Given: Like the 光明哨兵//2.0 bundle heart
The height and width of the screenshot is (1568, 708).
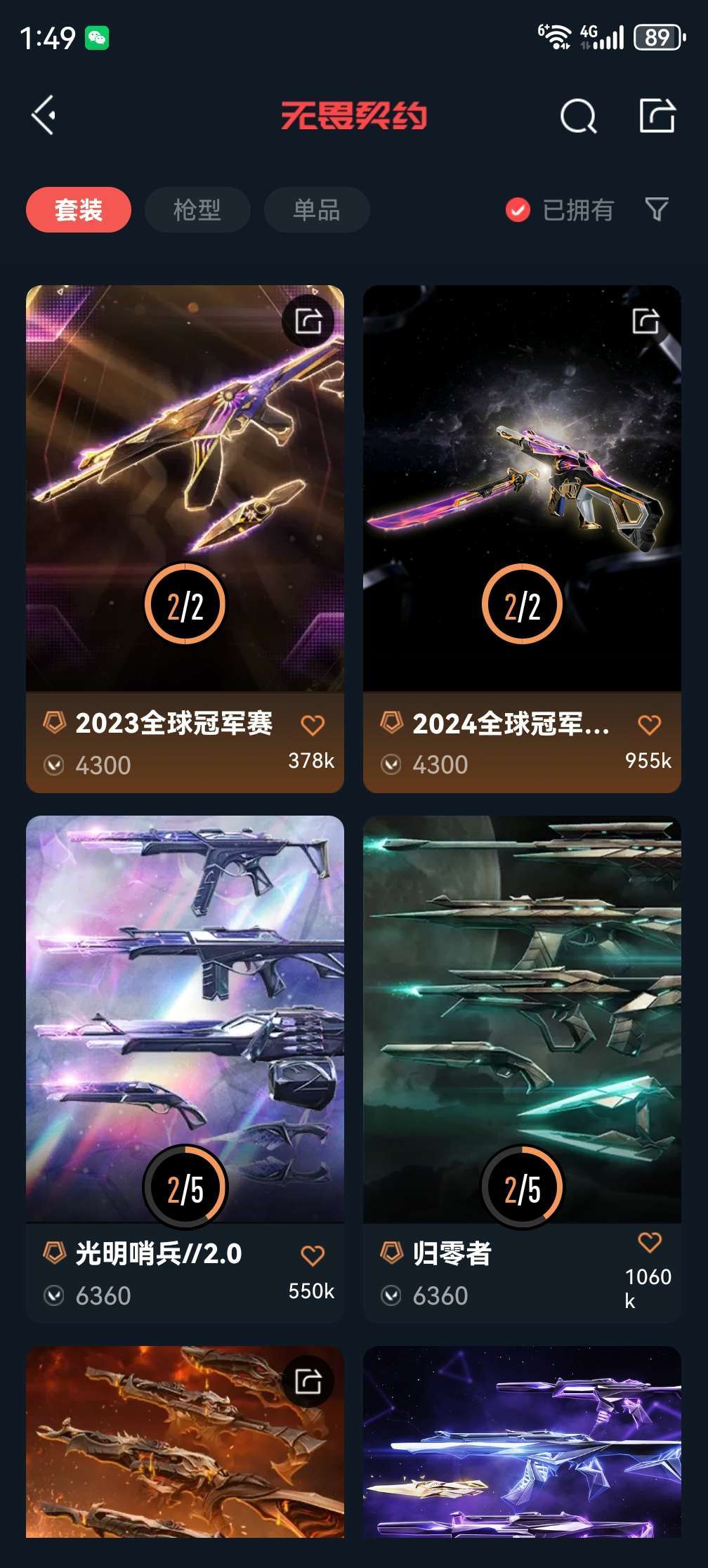Looking at the screenshot, I should (x=313, y=1255).
